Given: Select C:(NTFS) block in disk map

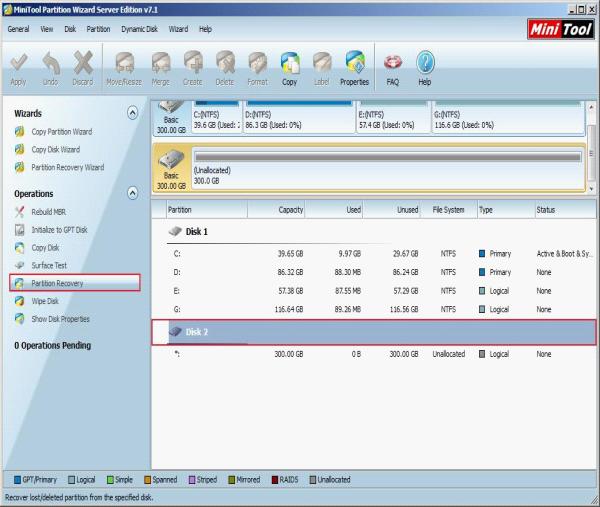Looking at the screenshot, I should pos(216,117).
